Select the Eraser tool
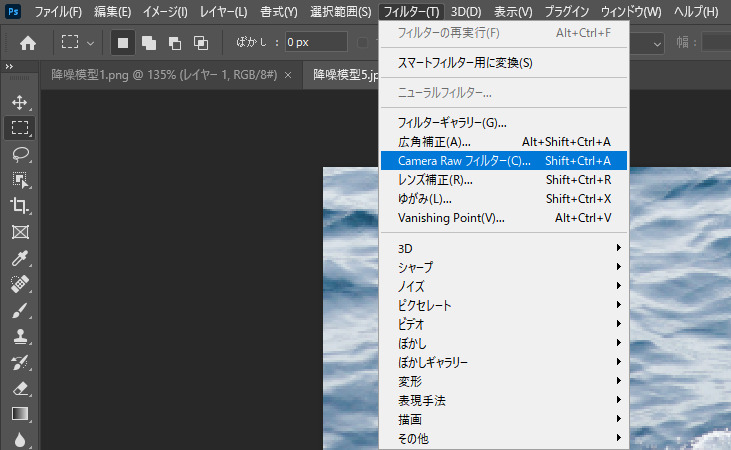The height and width of the screenshot is (450, 731). click(x=19, y=388)
